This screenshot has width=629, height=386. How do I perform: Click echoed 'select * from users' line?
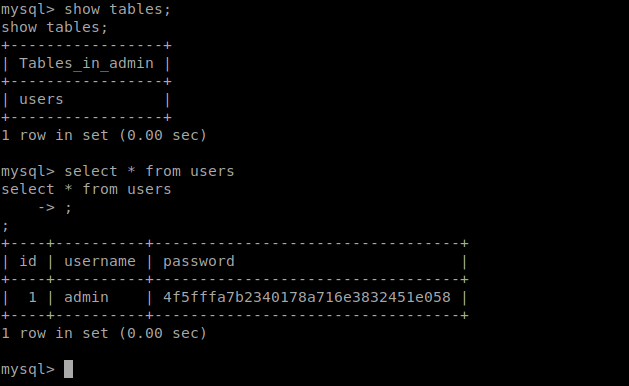[86, 189]
